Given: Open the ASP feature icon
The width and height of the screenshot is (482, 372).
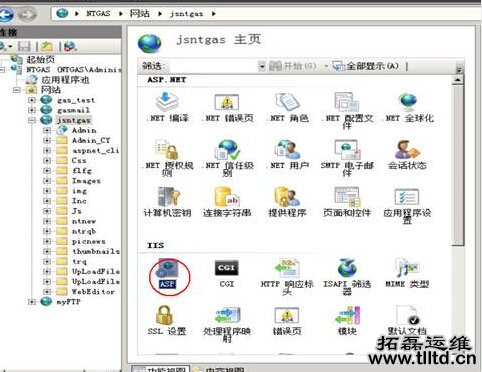Looking at the screenshot, I should coord(168,274).
